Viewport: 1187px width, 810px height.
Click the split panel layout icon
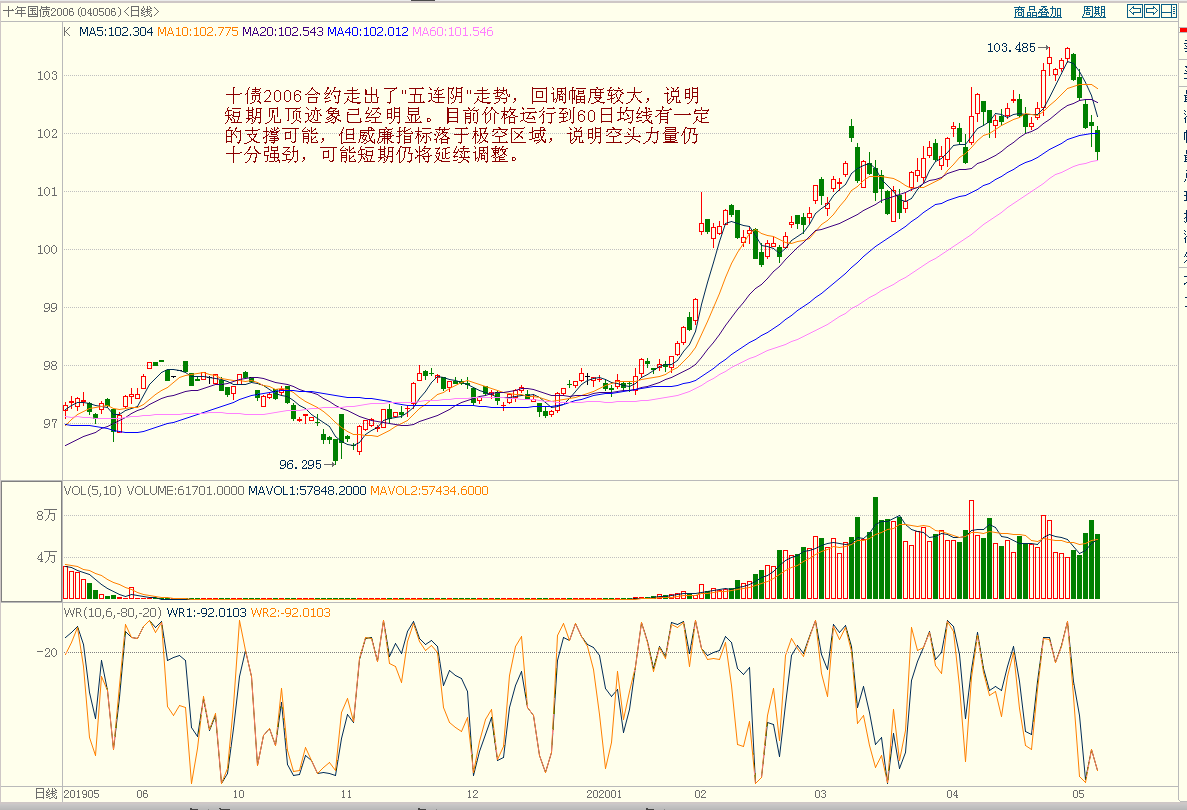[x=1168, y=11]
